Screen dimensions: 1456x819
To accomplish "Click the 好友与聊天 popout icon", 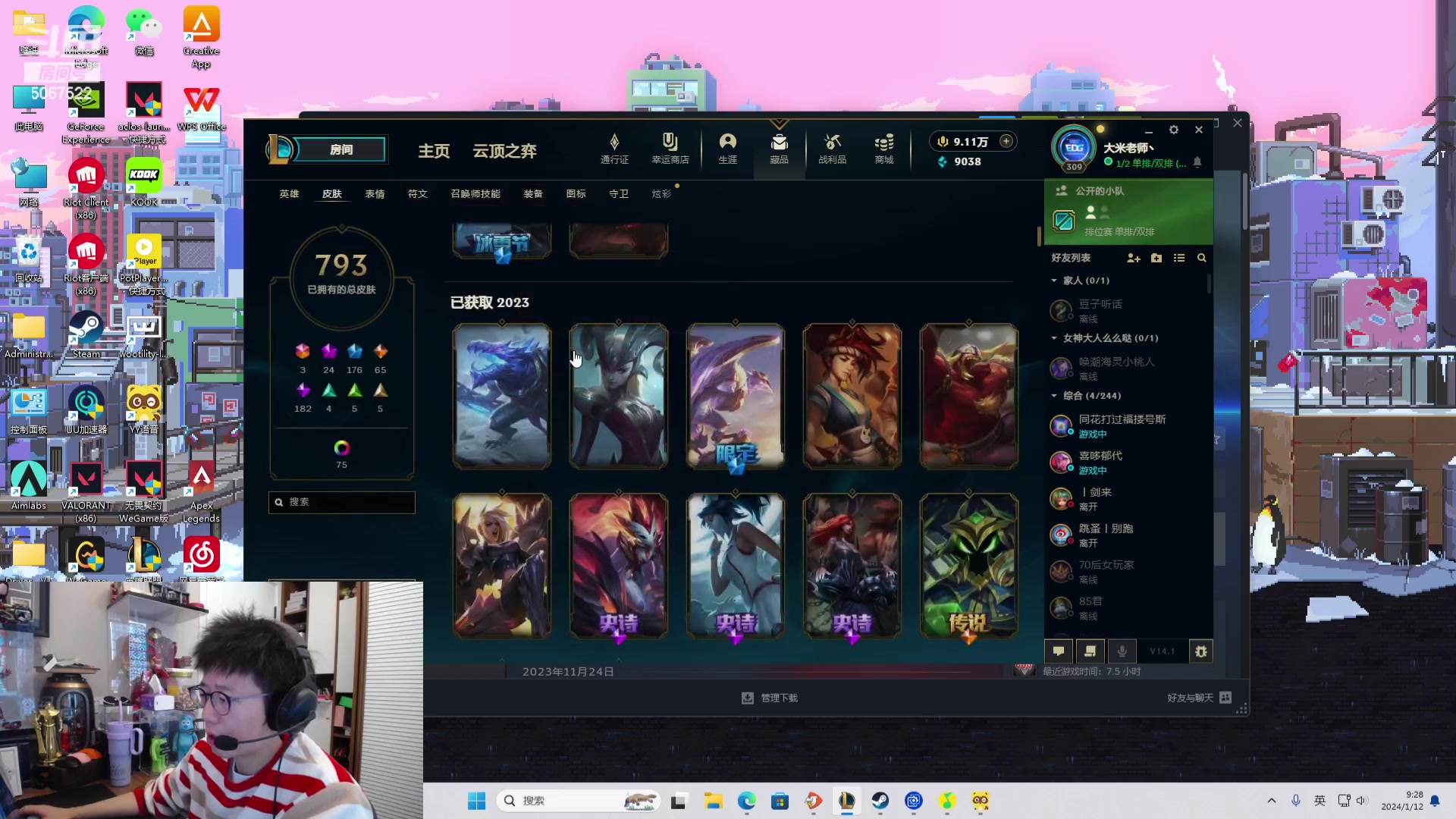I will (1226, 698).
